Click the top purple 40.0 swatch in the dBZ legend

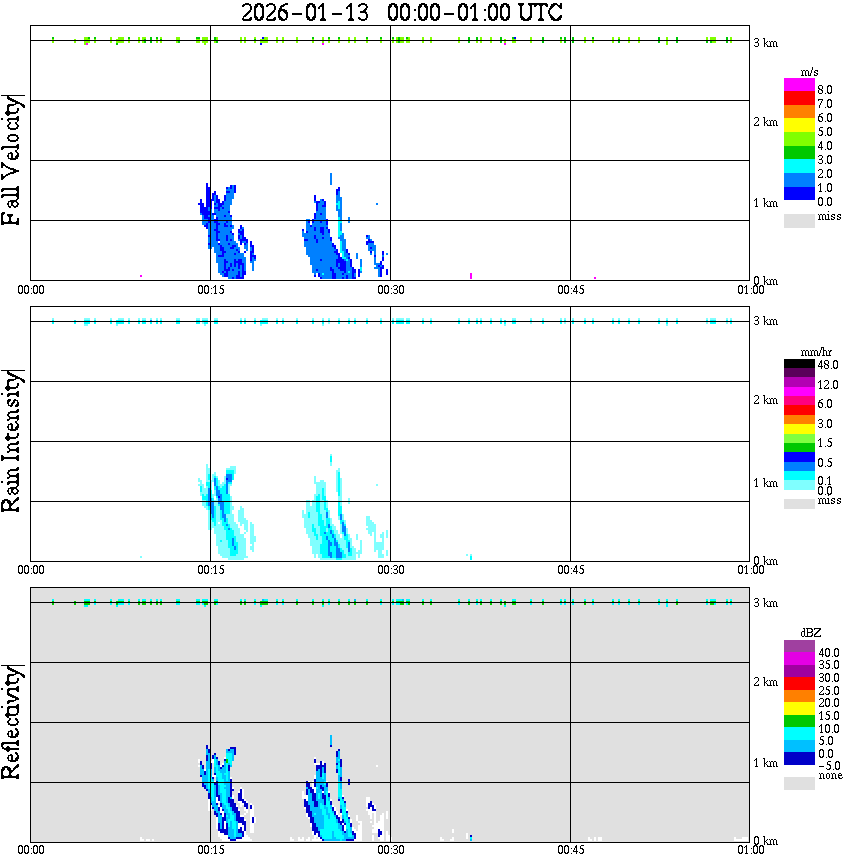799,647
